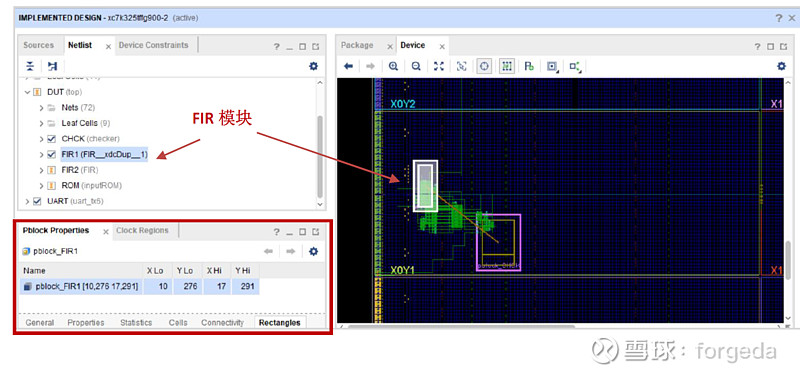Switch to the Device Constraints tab
This screenshot has width=800, height=375.
(154, 45)
